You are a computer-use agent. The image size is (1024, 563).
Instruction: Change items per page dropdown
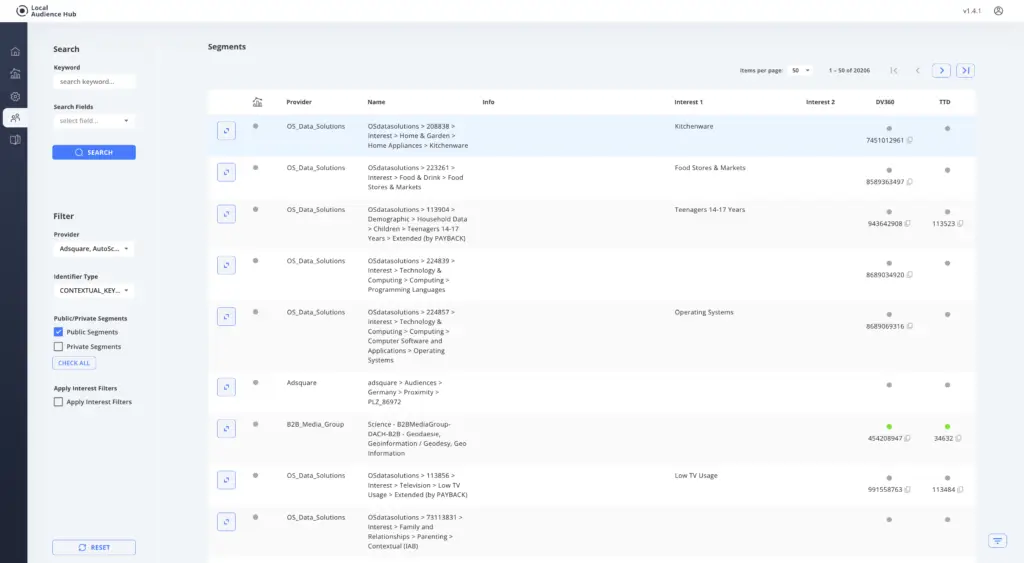(801, 71)
